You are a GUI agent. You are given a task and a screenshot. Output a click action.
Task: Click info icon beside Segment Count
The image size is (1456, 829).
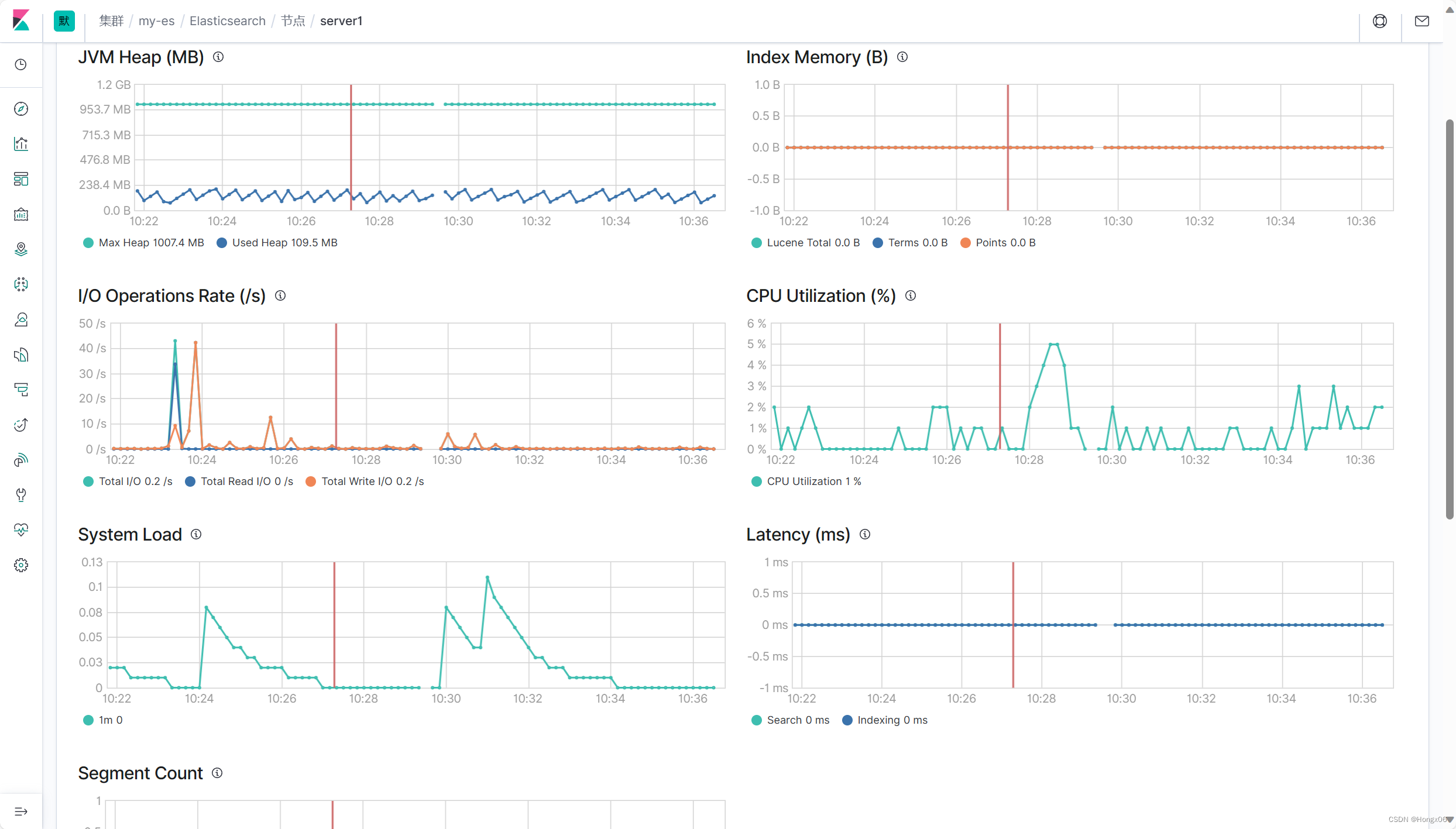point(217,773)
